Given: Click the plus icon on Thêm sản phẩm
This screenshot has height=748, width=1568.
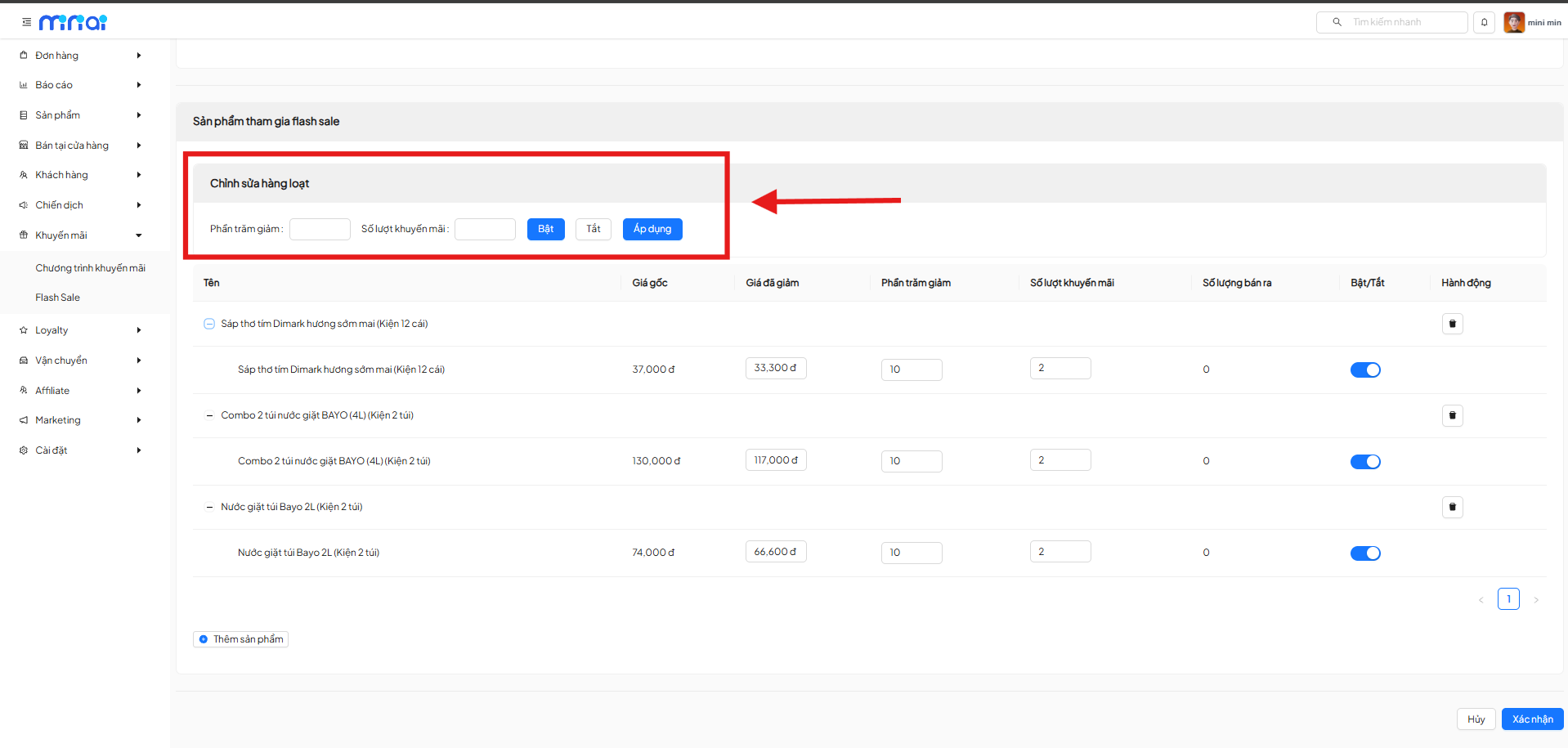Looking at the screenshot, I should pyautogui.click(x=204, y=639).
